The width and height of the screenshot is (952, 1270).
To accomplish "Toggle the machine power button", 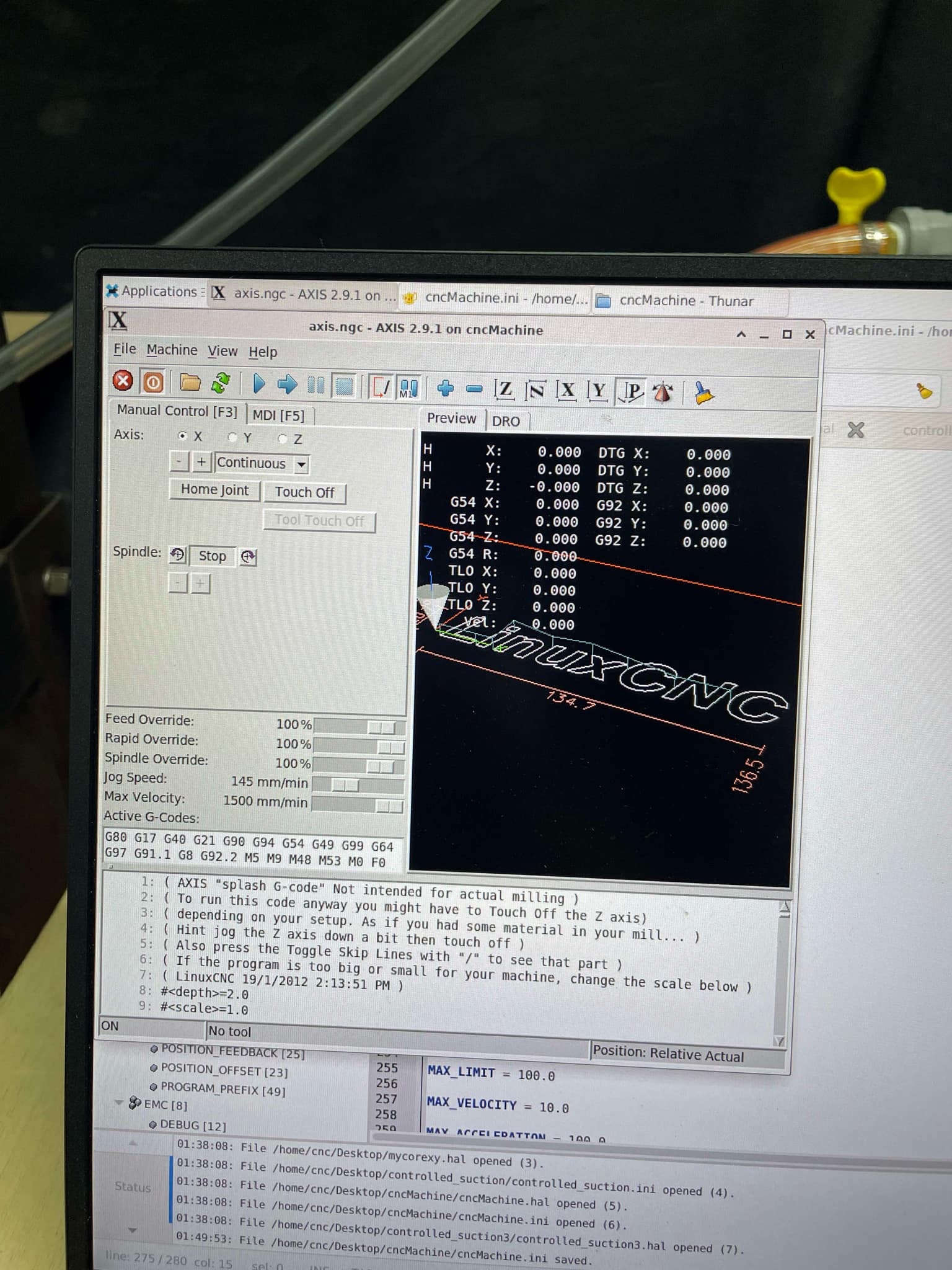I will [x=152, y=382].
